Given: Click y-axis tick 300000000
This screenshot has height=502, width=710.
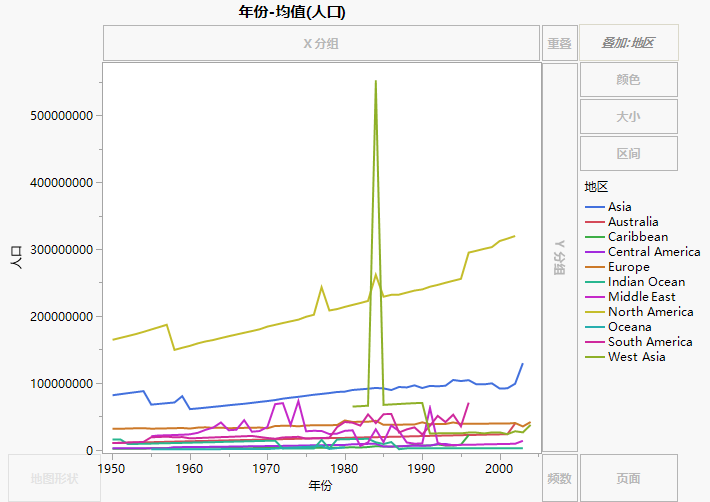Looking at the screenshot, I should tap(62, 250).
